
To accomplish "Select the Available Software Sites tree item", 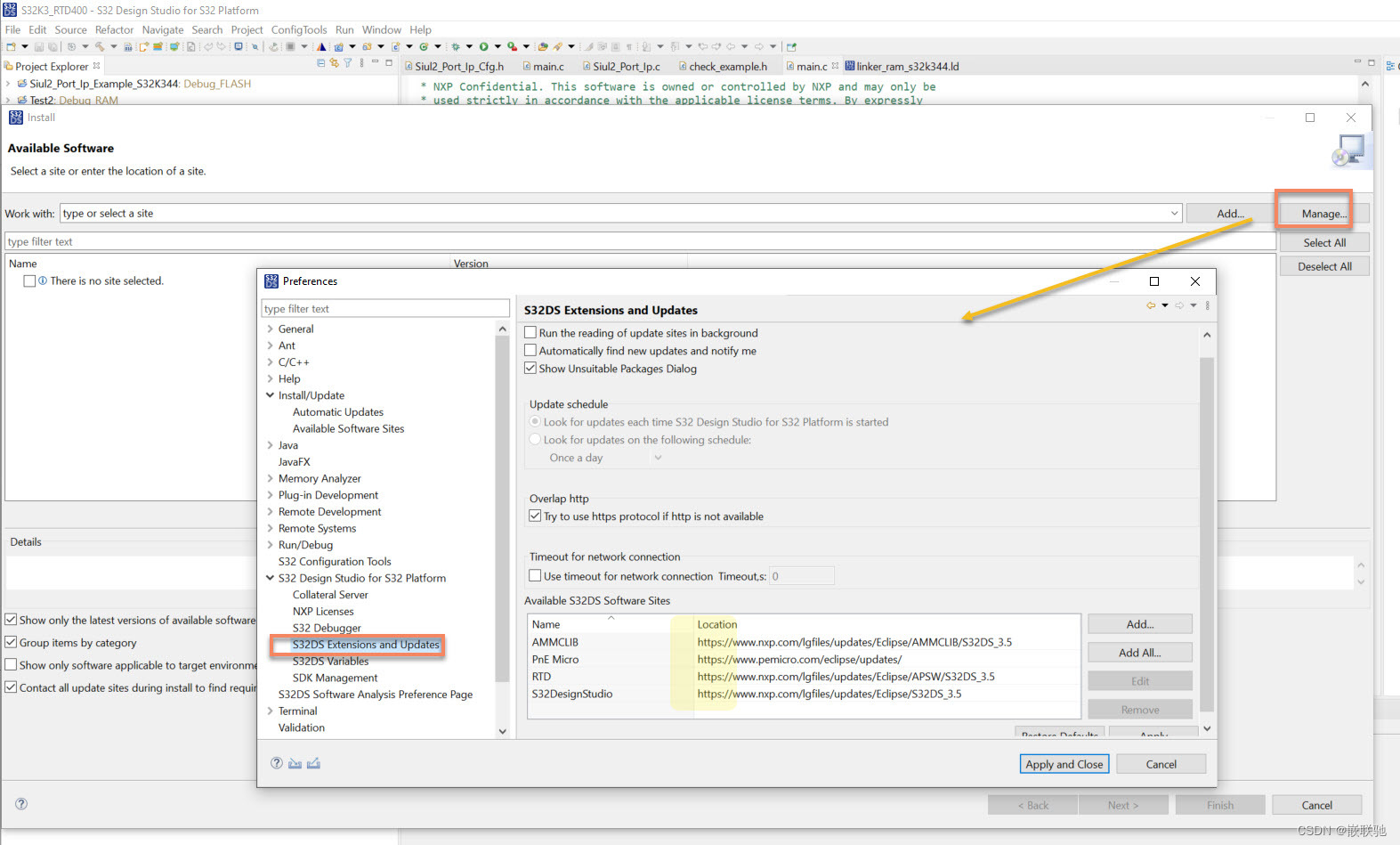I will pos(348,428).
